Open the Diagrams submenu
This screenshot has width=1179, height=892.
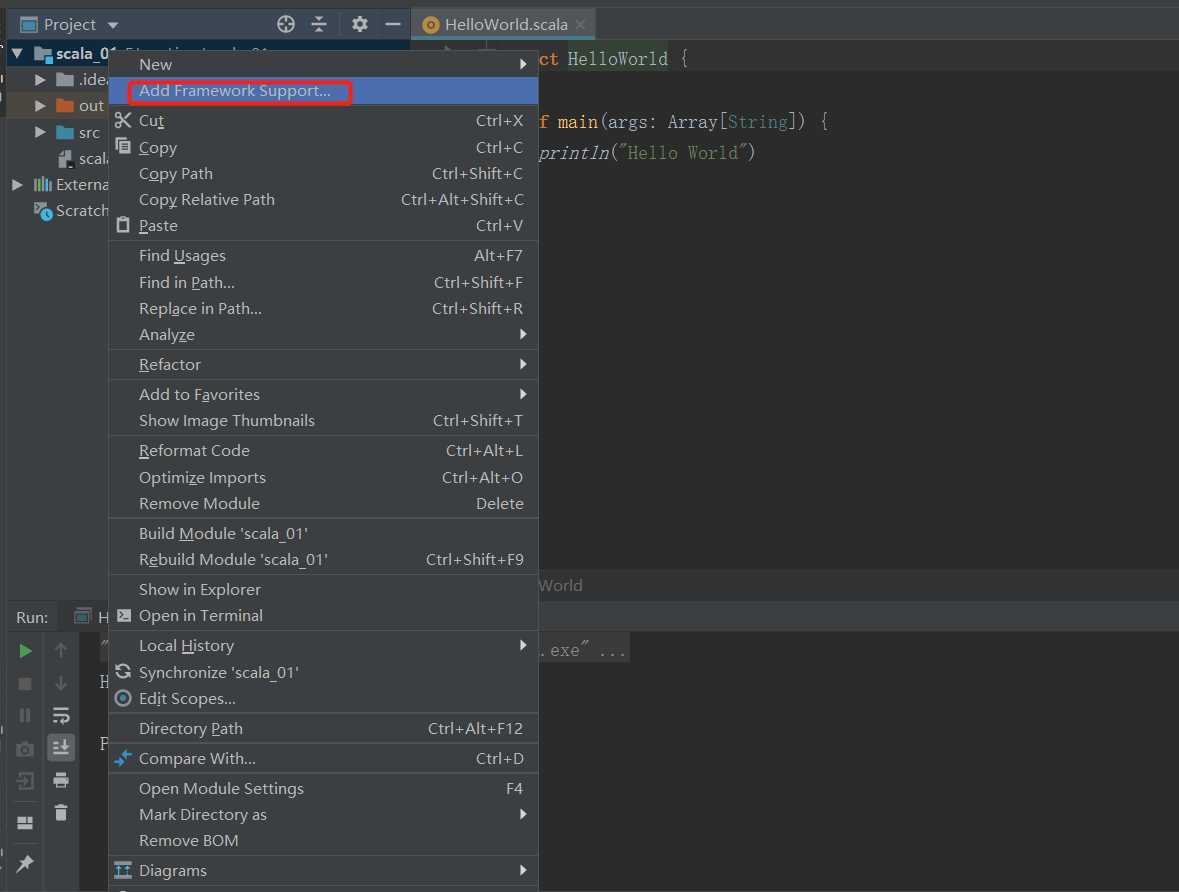click(x=323, y=870)
